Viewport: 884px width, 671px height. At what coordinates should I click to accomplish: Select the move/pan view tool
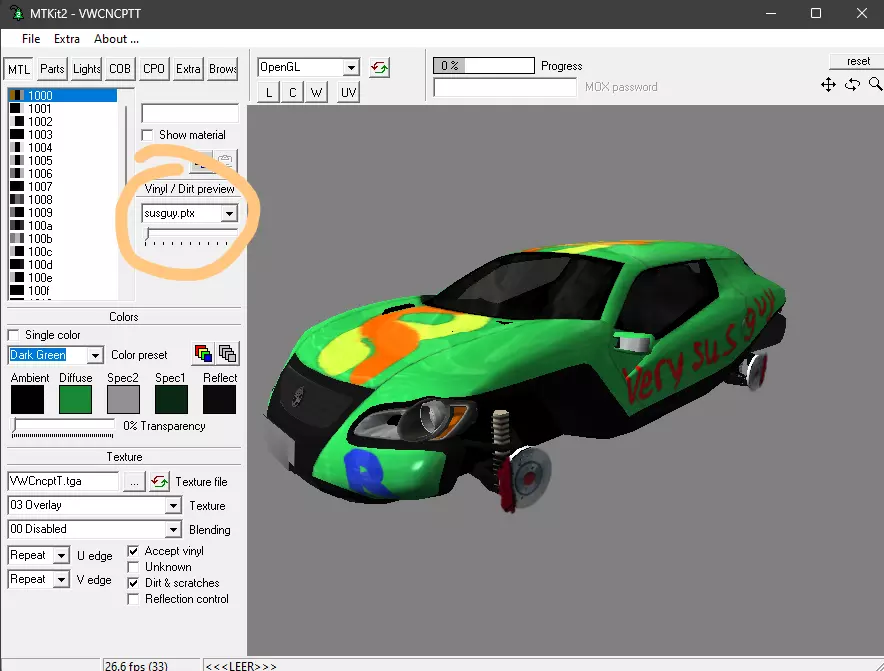point(828,85)
